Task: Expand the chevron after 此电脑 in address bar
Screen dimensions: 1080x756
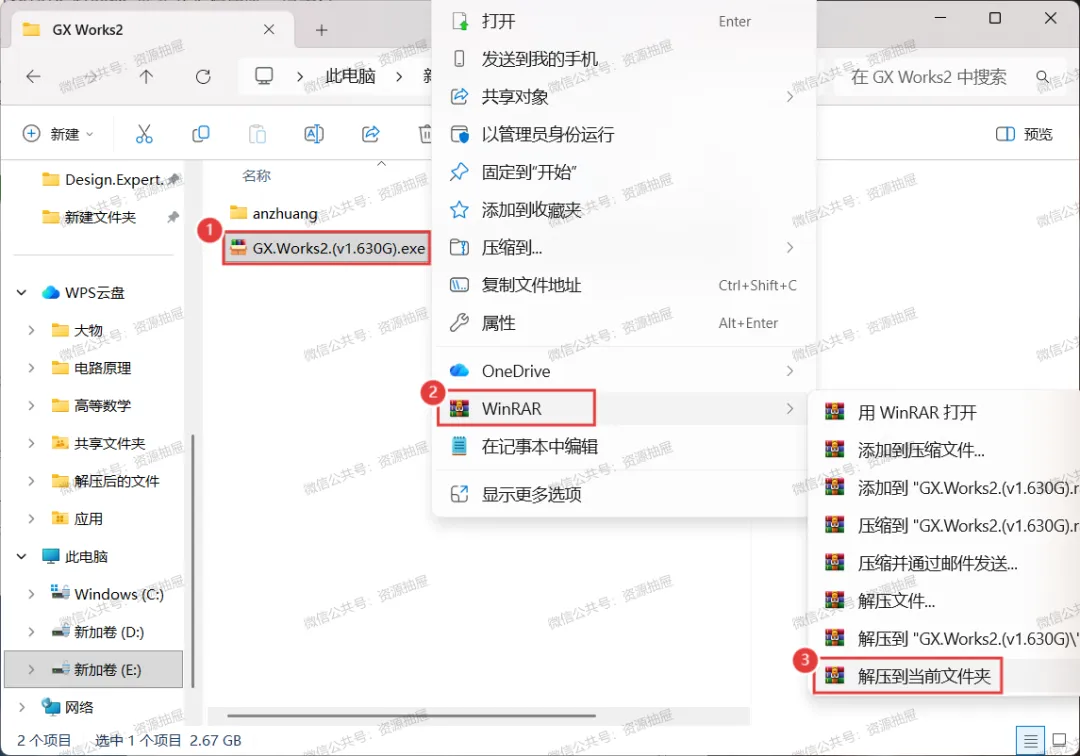Action: pyautogui.click(x=399, y=76)
